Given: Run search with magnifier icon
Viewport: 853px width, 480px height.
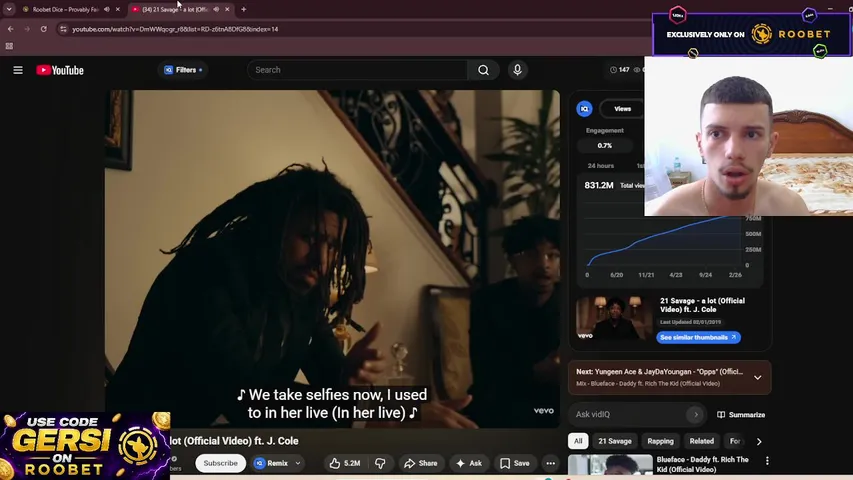Looking at the screenshot, I should tap(483, 70).
